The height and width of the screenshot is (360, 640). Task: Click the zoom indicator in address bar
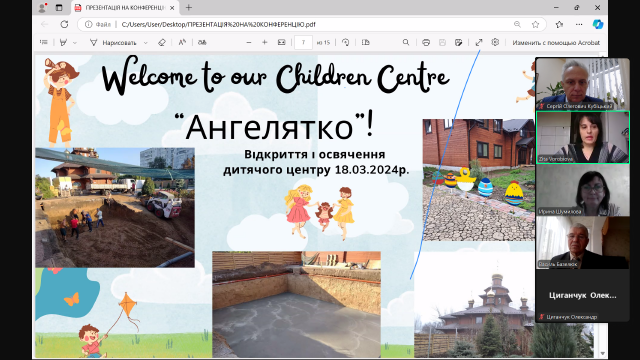517,24
